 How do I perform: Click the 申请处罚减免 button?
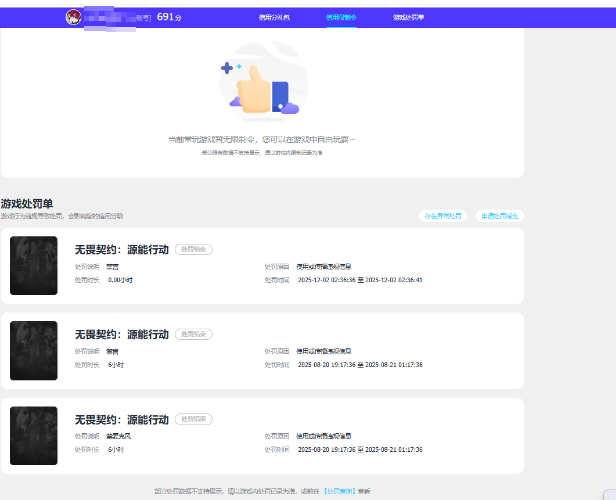[x=500, y=216]
